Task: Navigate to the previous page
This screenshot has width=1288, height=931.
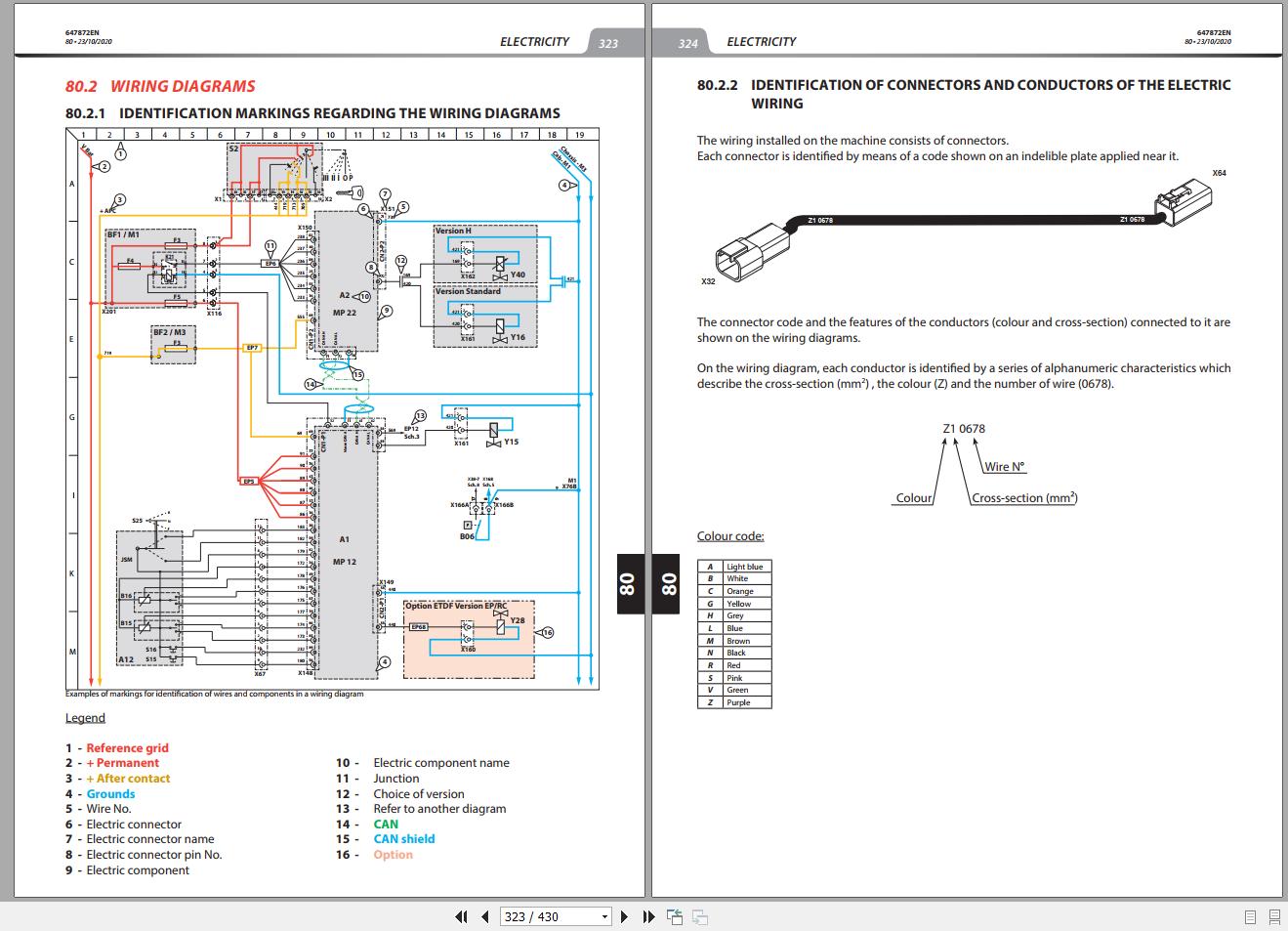Action: (x=484, y=916)
